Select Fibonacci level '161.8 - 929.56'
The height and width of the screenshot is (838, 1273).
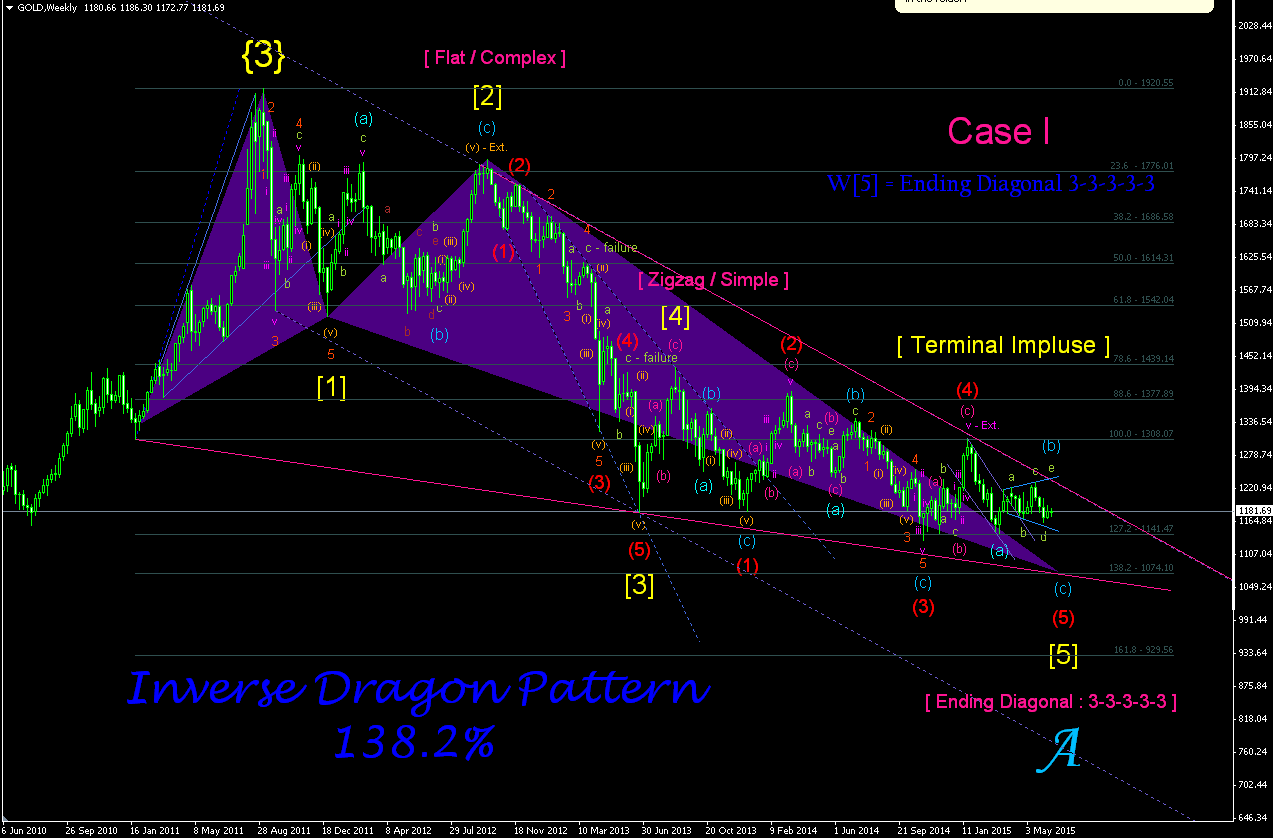(x=1142, y=650)
